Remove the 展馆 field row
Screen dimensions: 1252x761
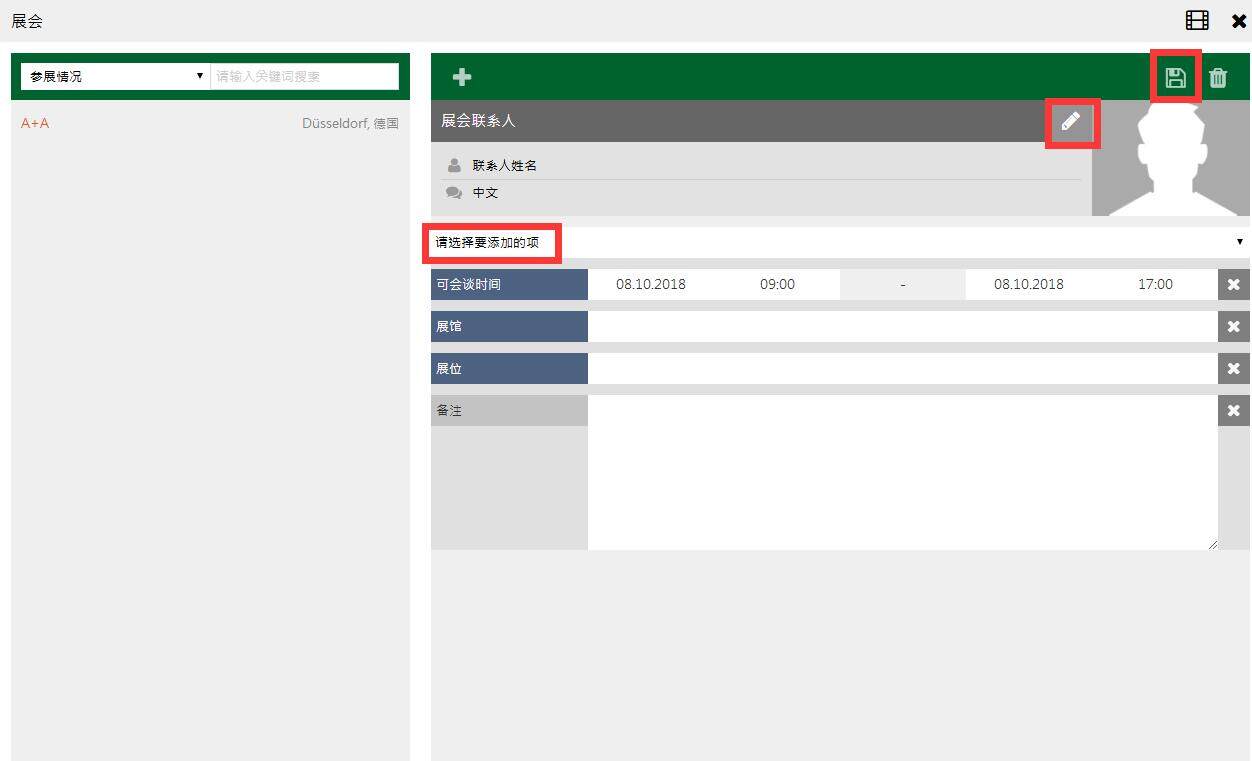click(x=1234, y=326)
